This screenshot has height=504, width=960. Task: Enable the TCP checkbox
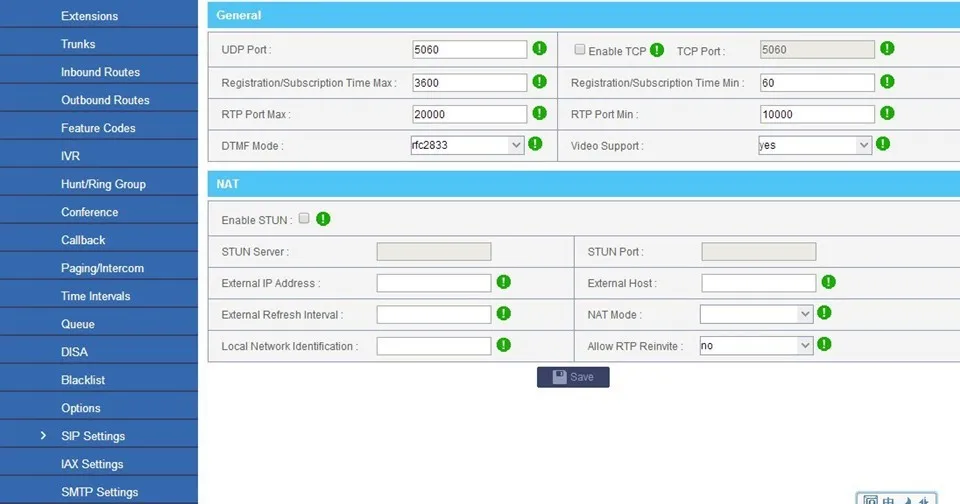(580, 50)
